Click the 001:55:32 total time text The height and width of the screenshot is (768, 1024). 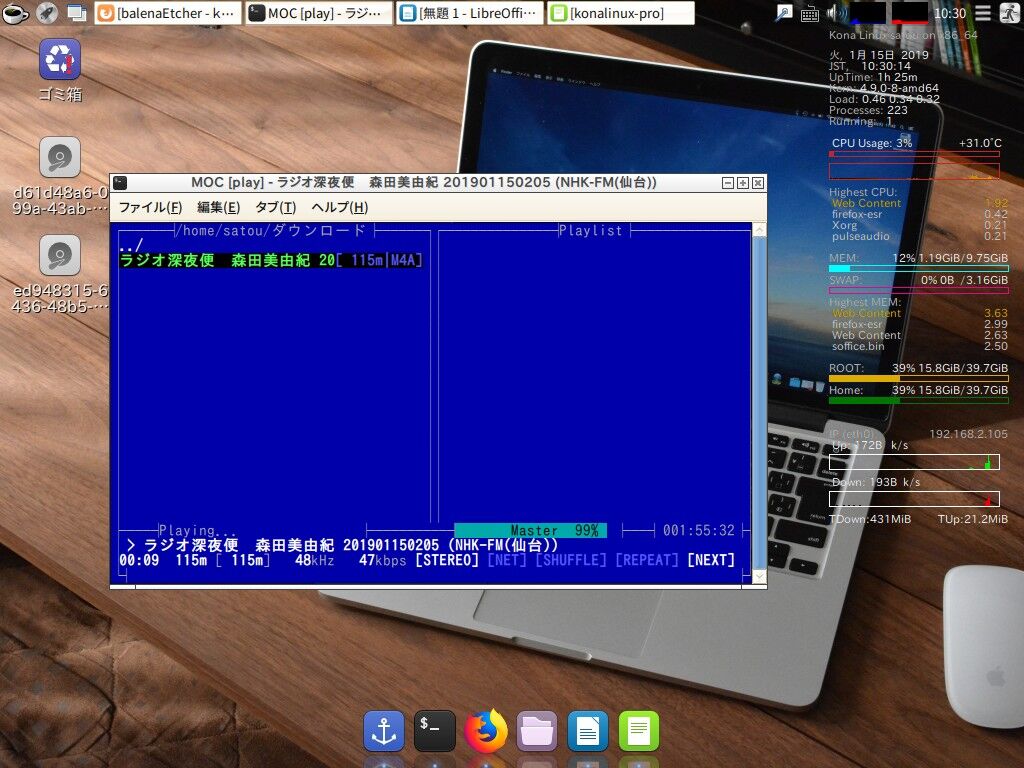tap(699, 530)
